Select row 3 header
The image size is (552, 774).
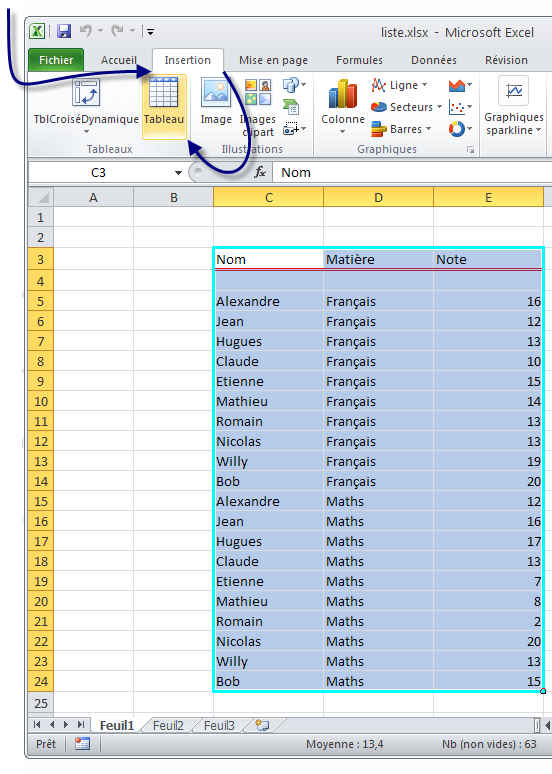[x=41, y=260]
